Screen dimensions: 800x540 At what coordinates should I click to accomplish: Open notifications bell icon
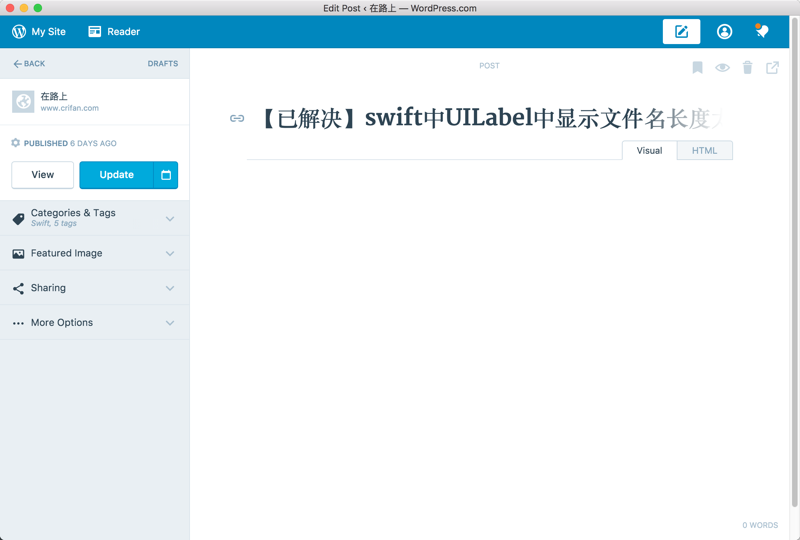point(762,31)
